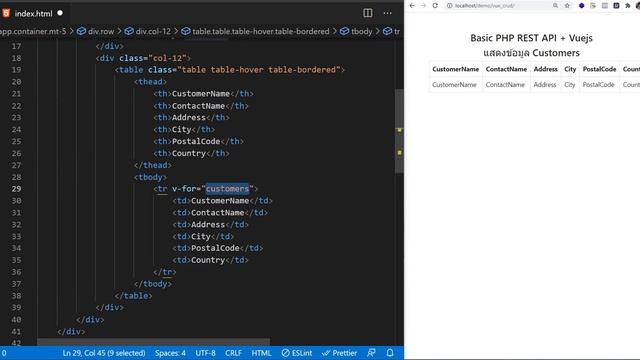Click the table tag on line 19
The height and width of the screenshot is (360, 640).
pos(131,70)
